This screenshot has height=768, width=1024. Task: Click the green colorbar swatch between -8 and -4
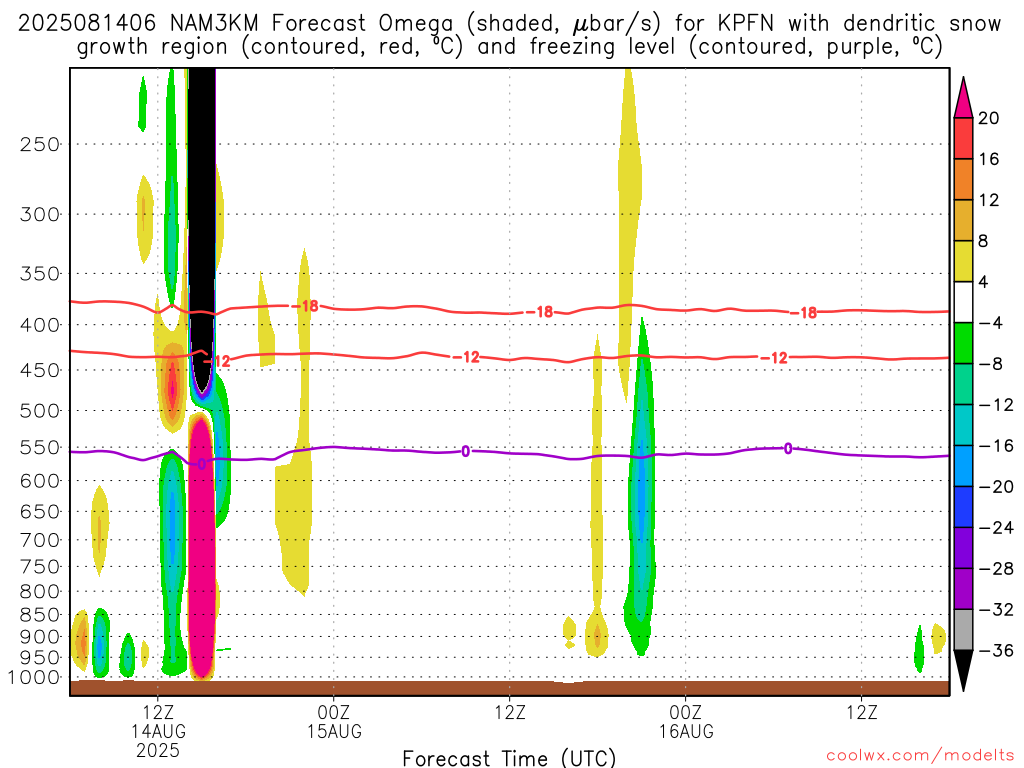pos(963,344)
